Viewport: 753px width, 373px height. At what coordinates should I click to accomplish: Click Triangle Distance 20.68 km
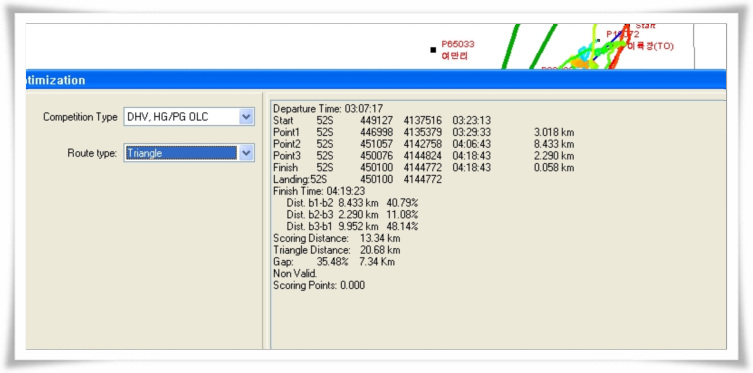point(337,250)
